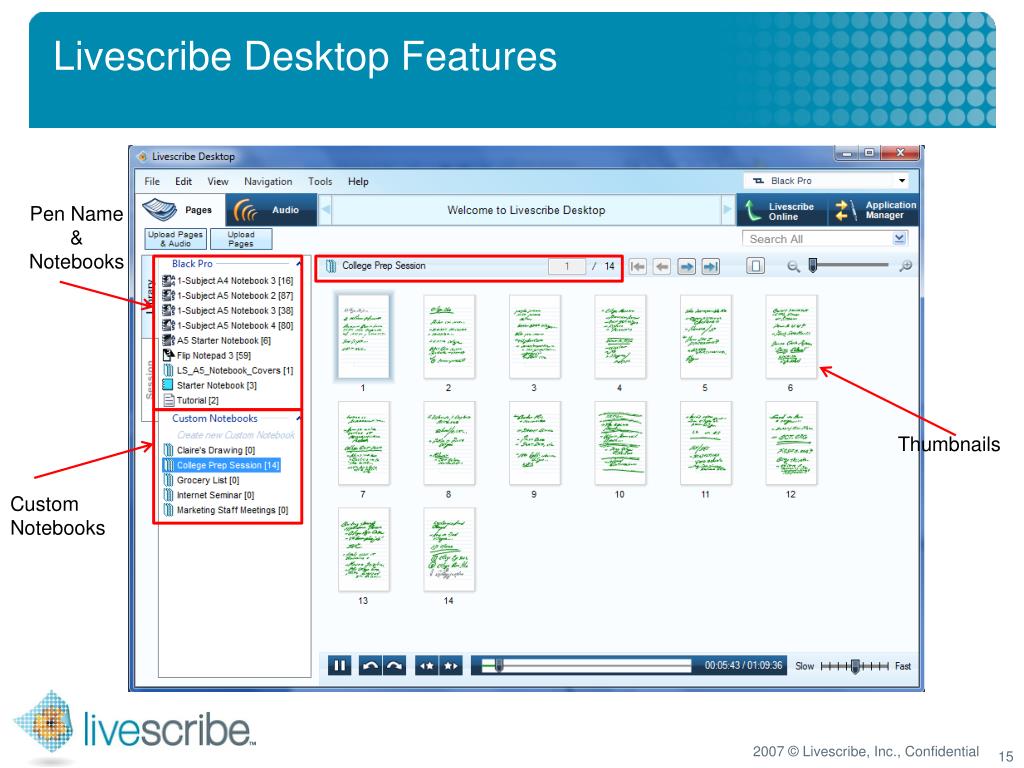The height and width of the screenshot is (768, 1024).
Task: Select Marketing Staff Meetings [0] notebook
Action: tap(225, 511)
